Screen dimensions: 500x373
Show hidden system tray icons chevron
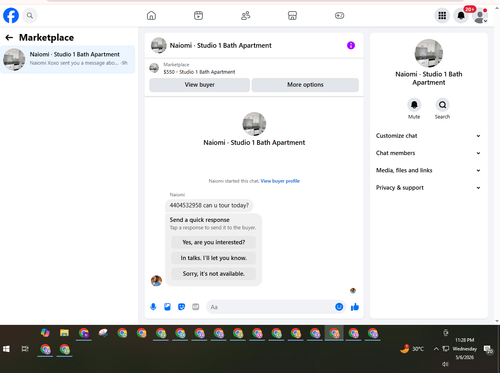coord(436,349)
